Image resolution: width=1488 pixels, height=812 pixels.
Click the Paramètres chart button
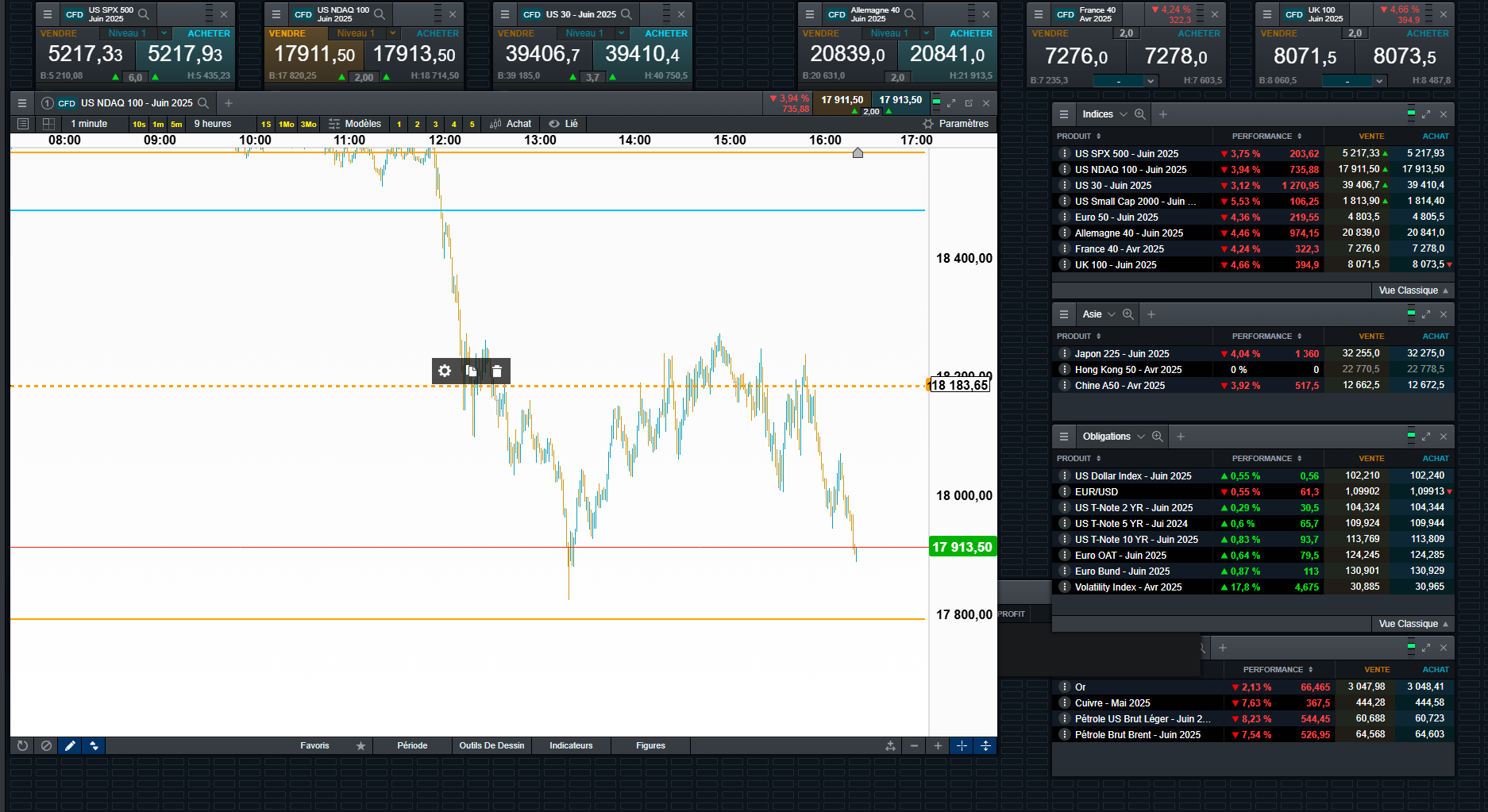coord(956,124)
